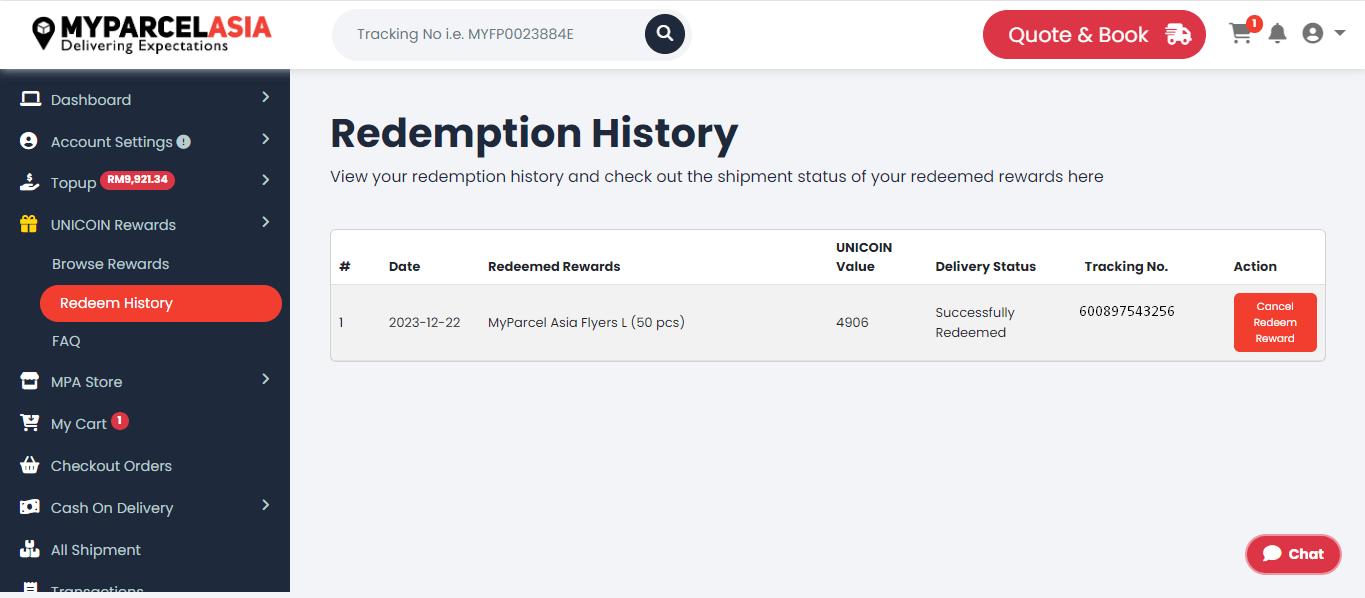Click the chat bubble icon
This screenshot has height=598, width=1365.
pos(1272,553)
